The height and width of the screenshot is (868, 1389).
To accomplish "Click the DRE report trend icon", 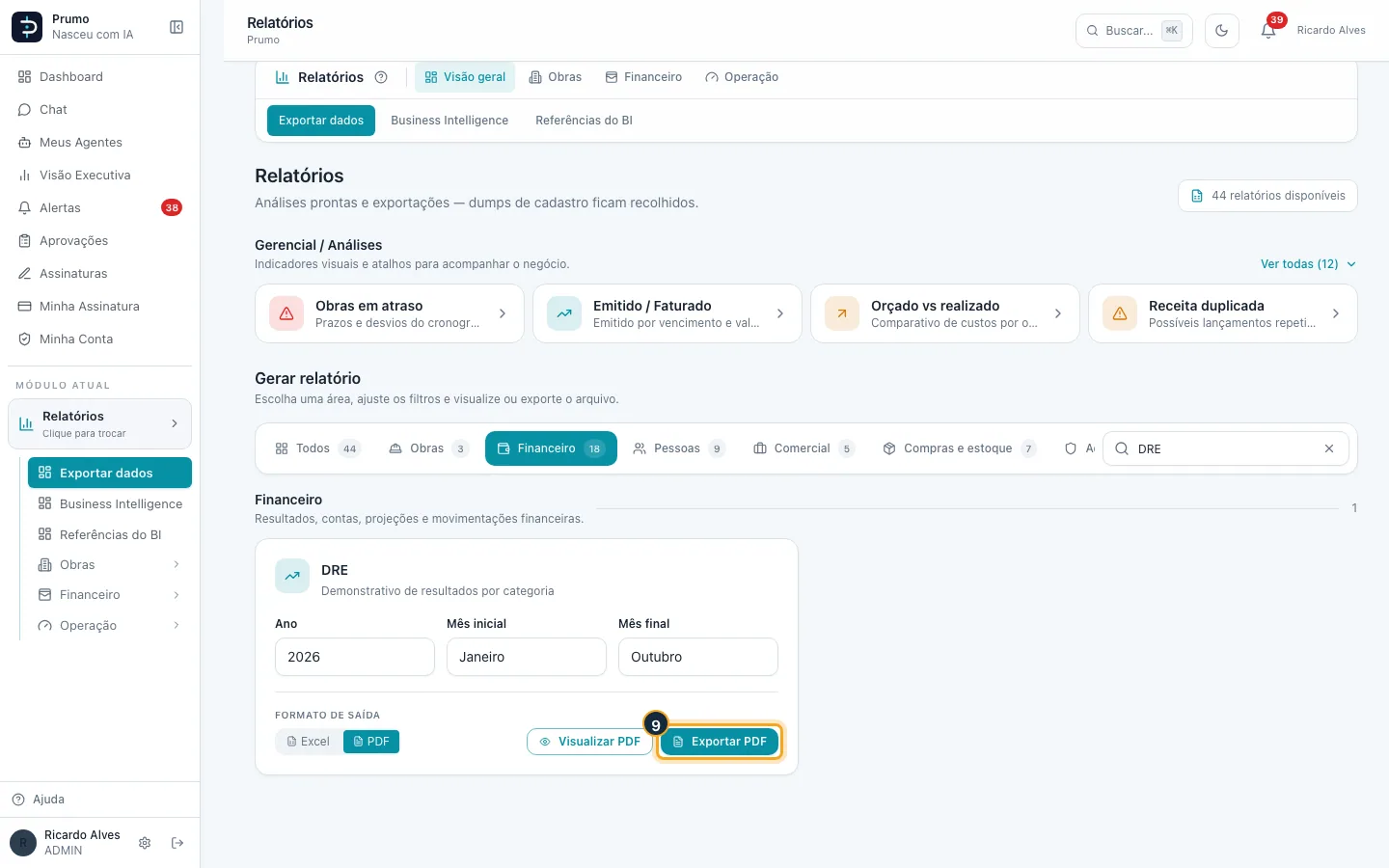I will click(292, 576).
